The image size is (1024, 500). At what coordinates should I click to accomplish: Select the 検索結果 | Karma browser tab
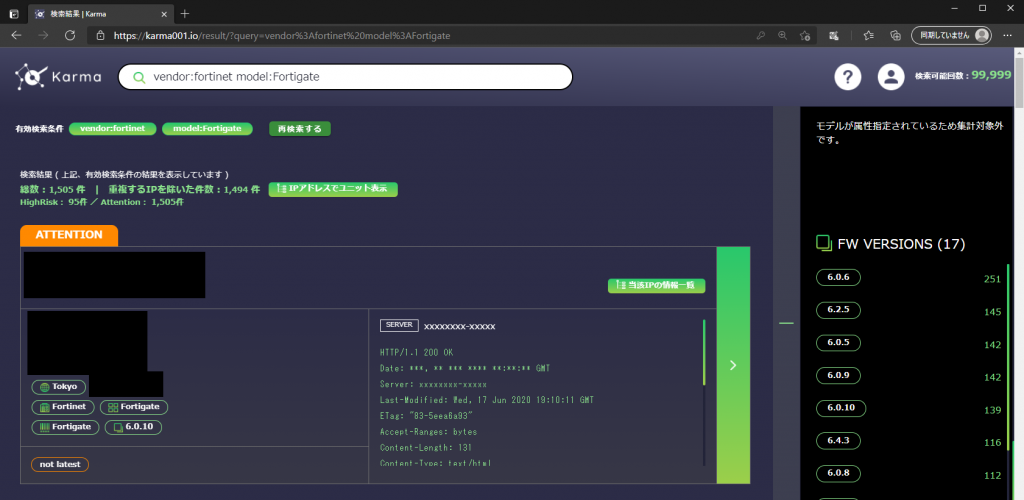[101, 13]
